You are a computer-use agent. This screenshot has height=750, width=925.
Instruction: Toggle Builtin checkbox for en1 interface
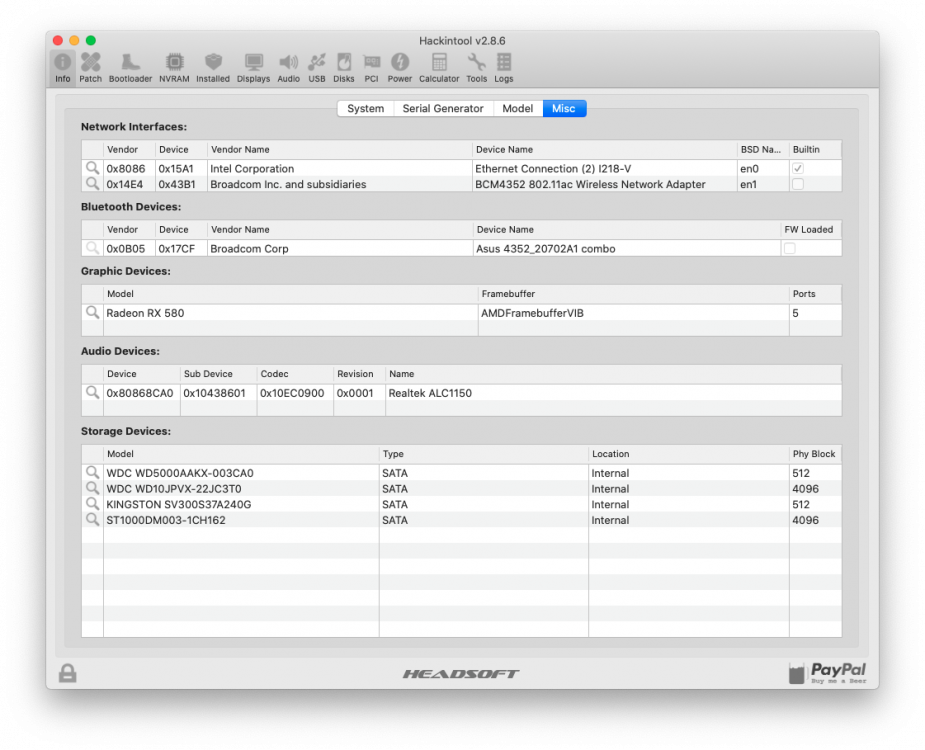click(798, 184)
